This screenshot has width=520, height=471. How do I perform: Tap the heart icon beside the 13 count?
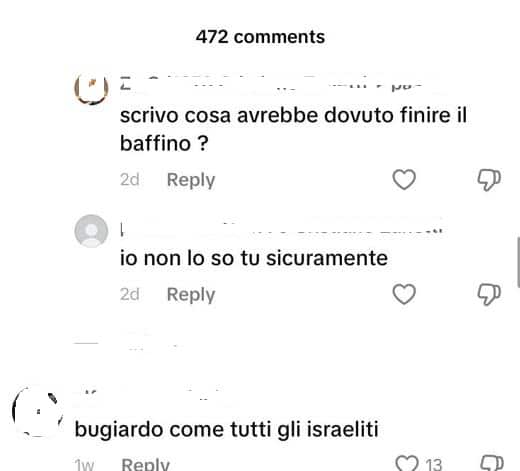point(407,463)
